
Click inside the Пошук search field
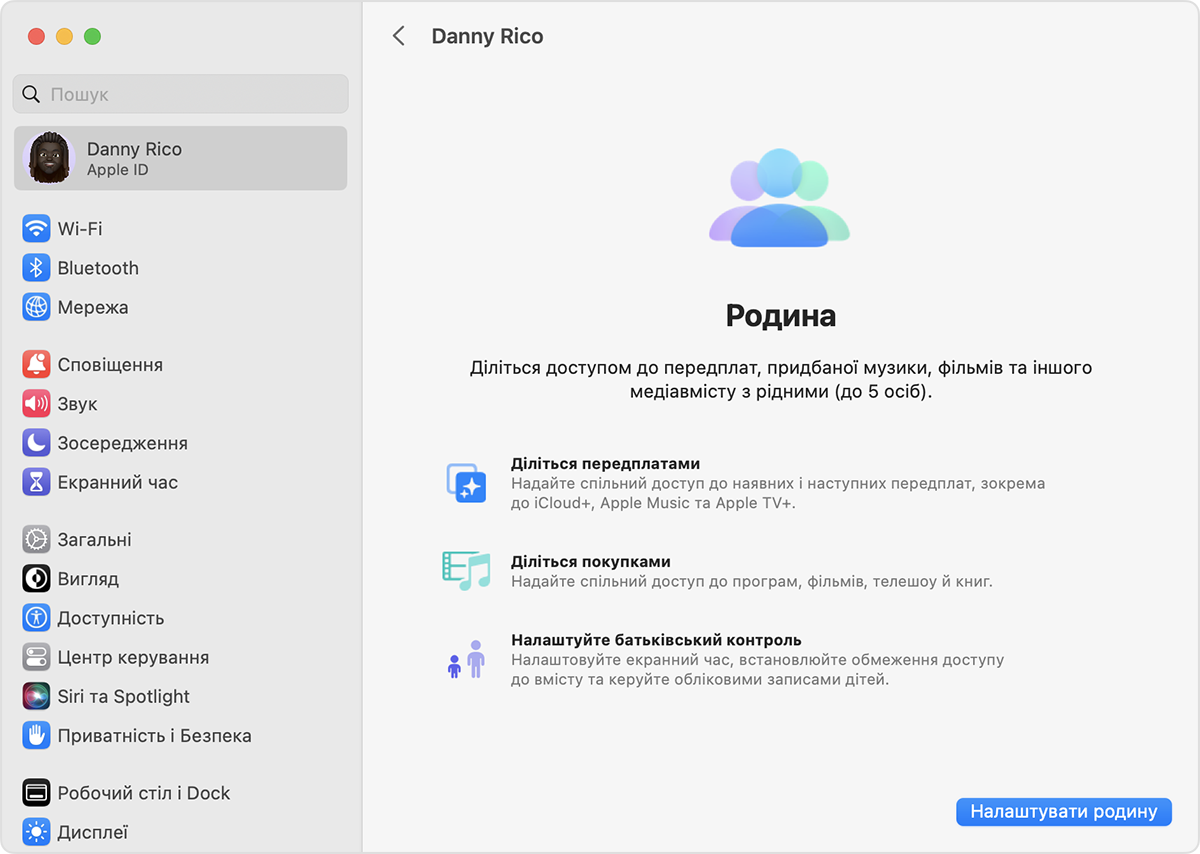(180, 94)
